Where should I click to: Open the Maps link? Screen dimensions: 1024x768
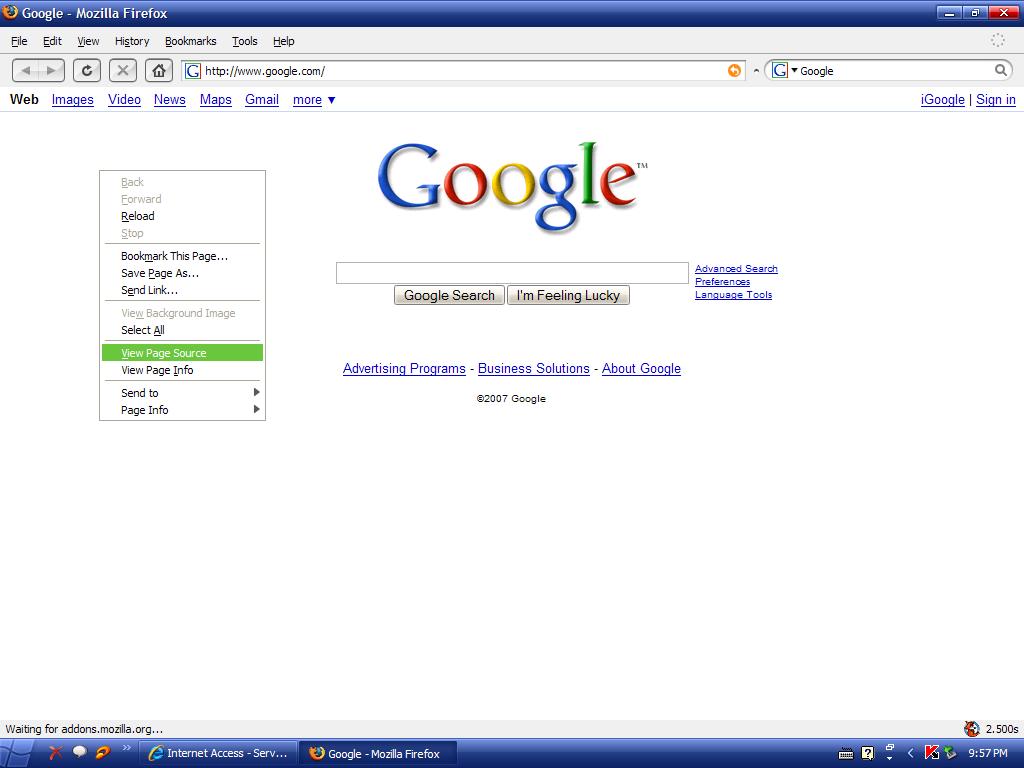point(216,100)
